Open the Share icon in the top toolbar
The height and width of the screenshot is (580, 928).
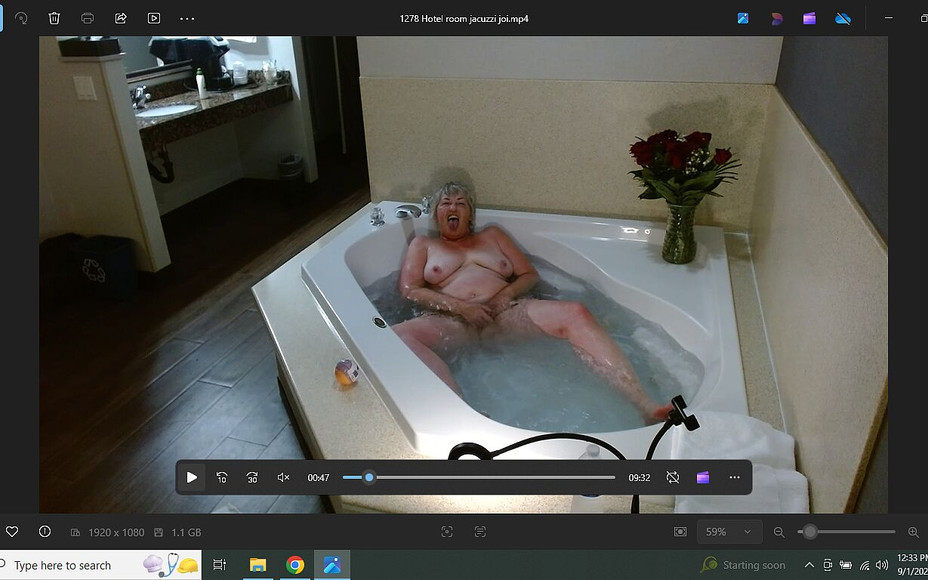[x=121, y=18]
